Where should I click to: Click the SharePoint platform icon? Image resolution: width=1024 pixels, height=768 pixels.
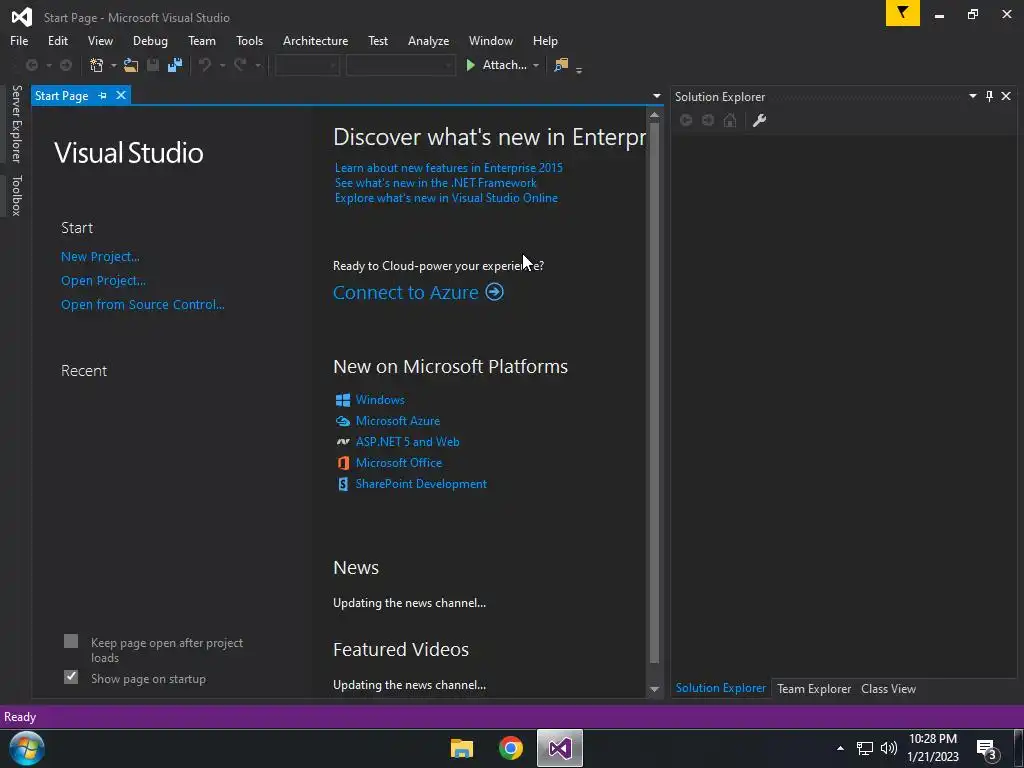click(x=343, y=484)
